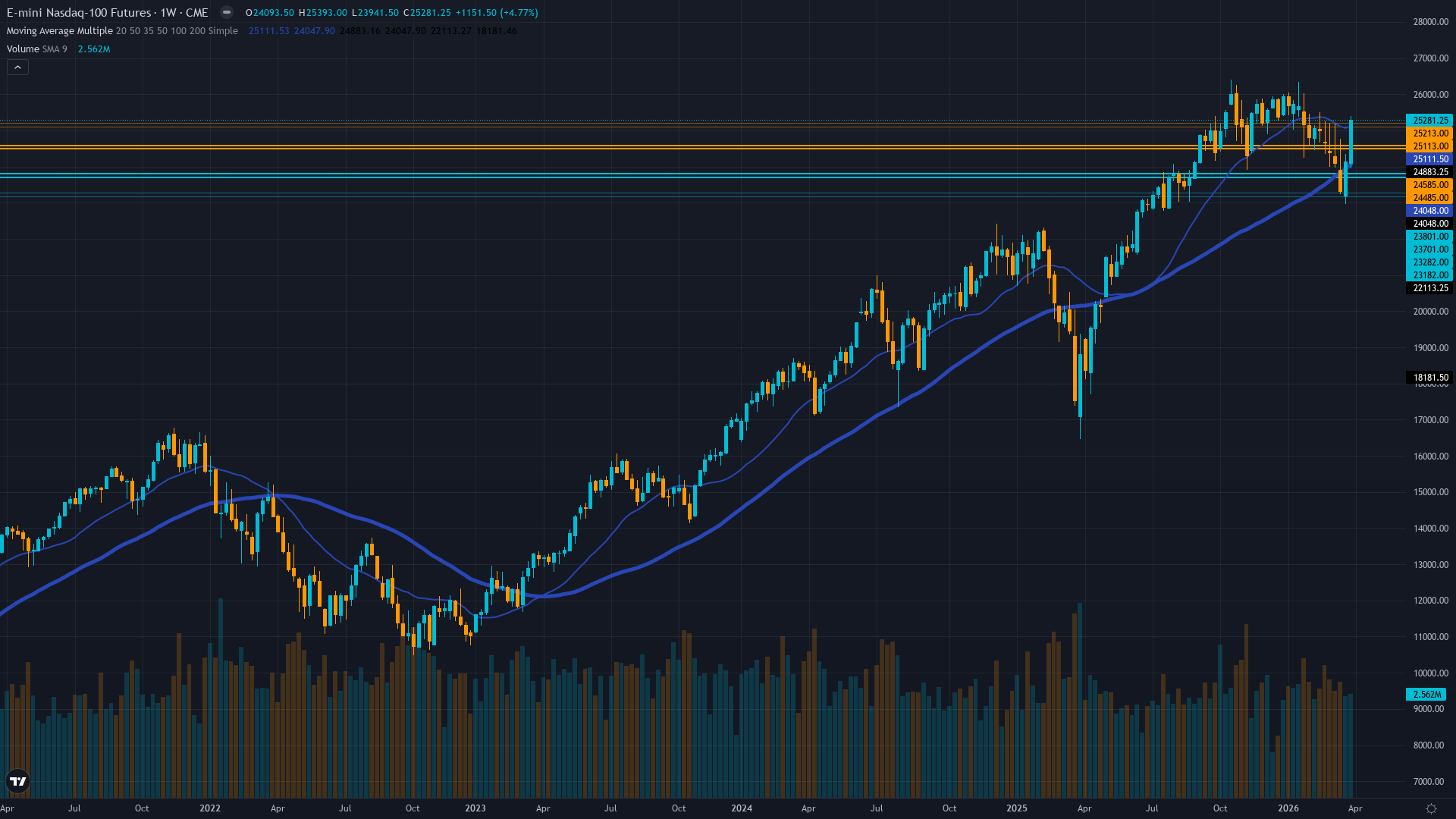Click the 2025 label on time axis
Viewport: 1456px width, 819px height.
click(1017, 808)
